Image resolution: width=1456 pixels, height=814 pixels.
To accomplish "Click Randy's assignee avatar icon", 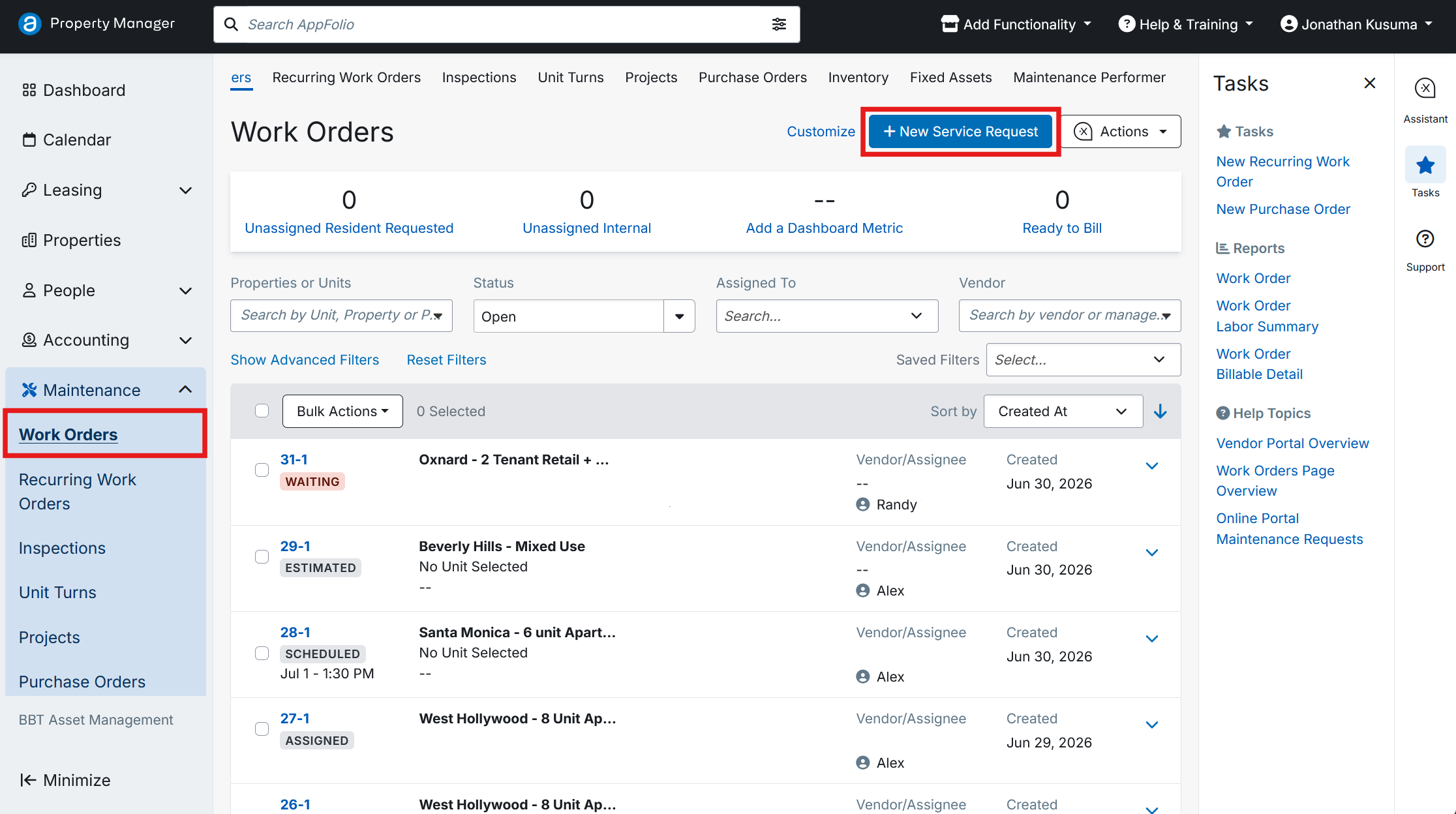I will 862,504.
